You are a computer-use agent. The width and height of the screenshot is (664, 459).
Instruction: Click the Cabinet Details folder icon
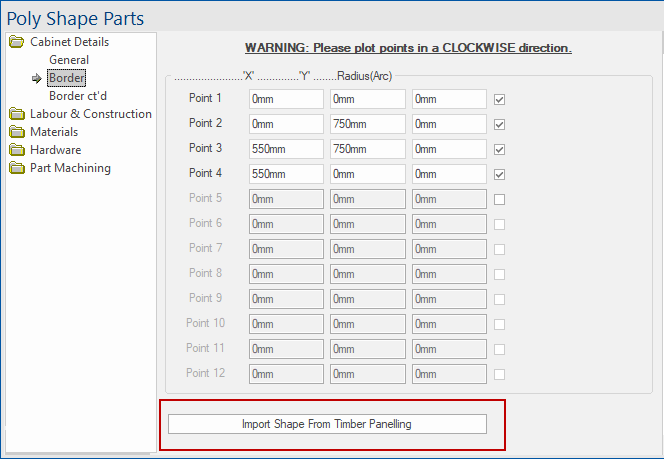point(17,41)
